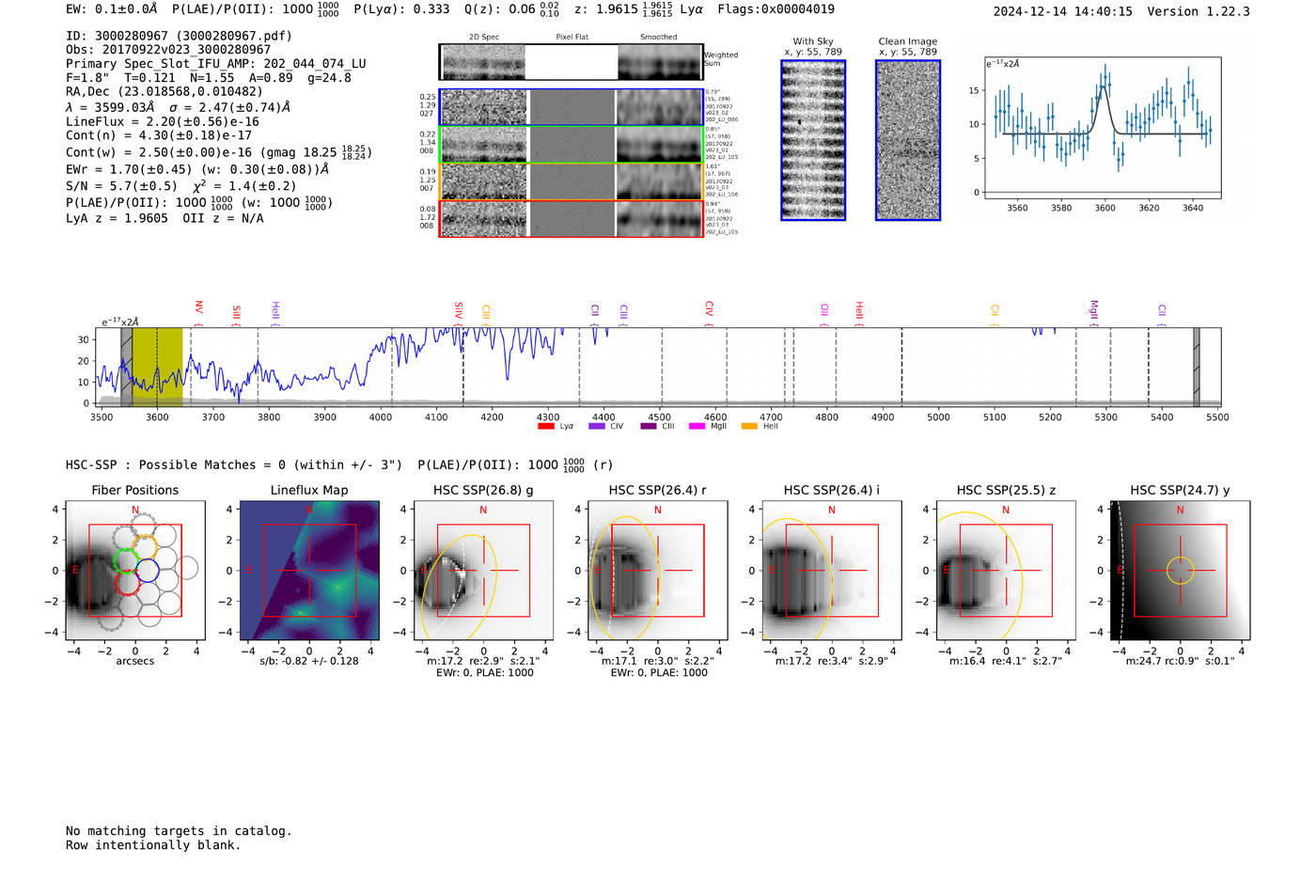
Task: Open the HSC SSP(26.4) r cutout
Action: click(658, 570)
